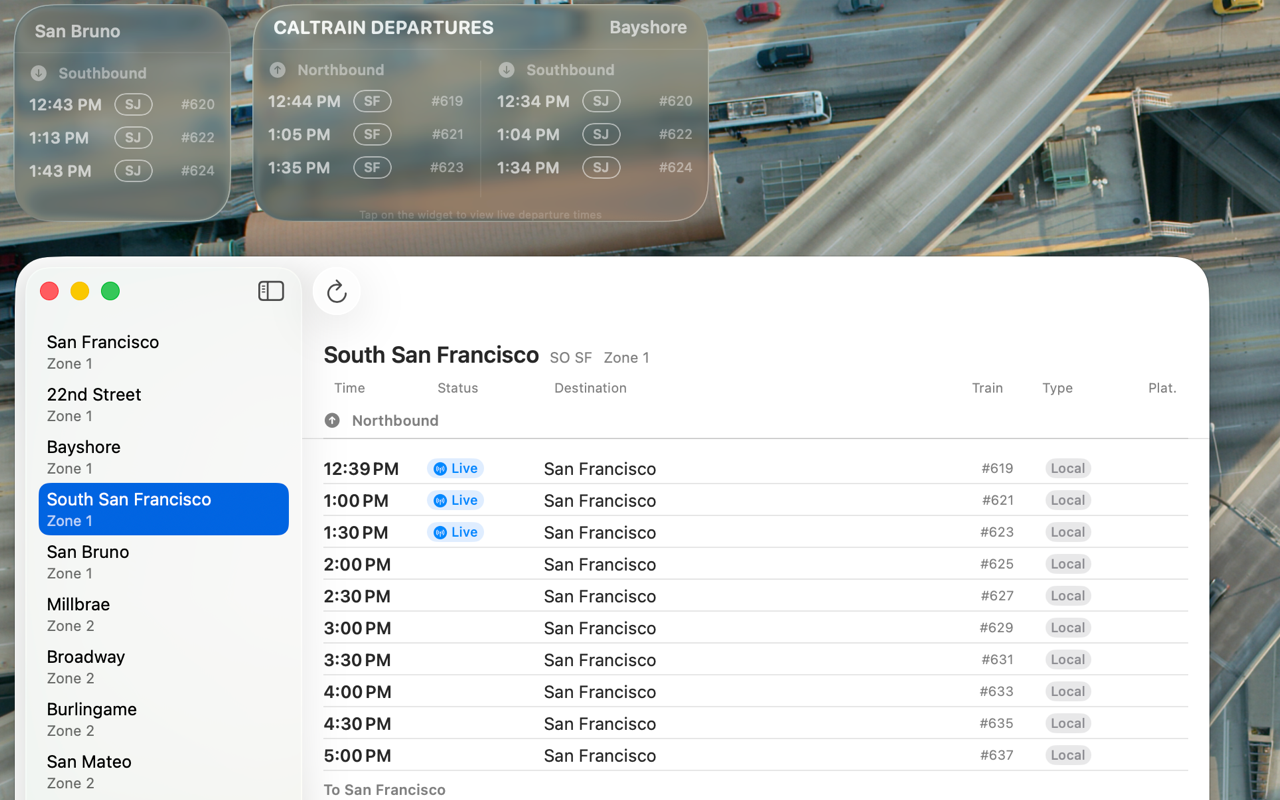Click the Live badge for the 1:30 PM train

coord(455,533)
